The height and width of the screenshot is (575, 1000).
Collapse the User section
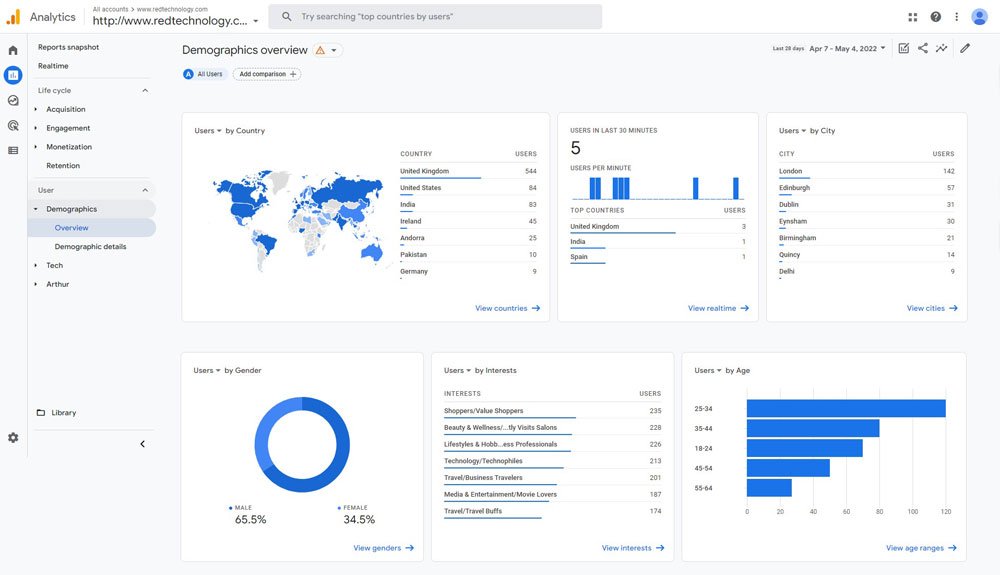click(x=145, y=190)
